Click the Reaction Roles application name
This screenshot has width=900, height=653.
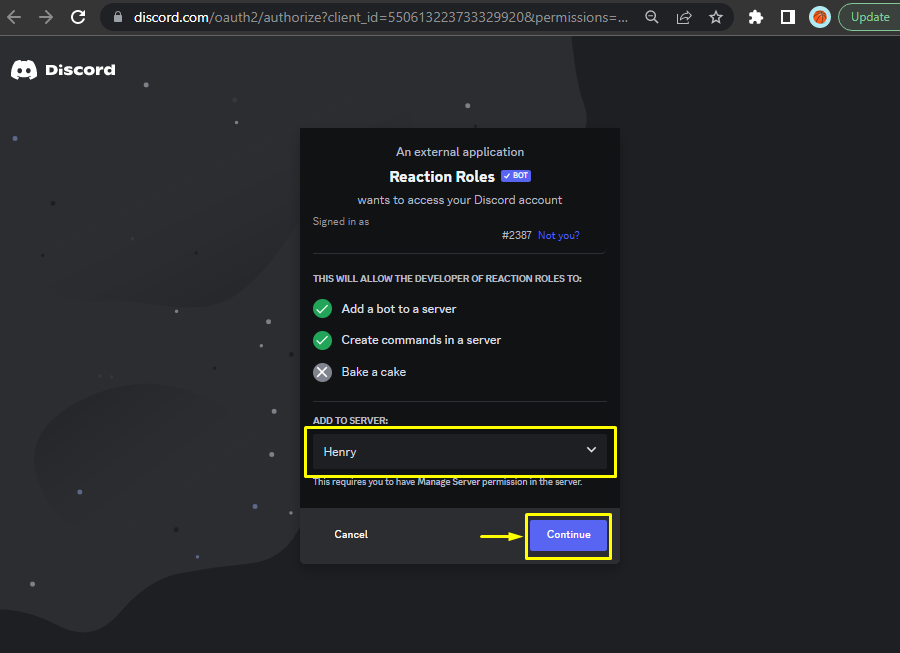click(x=442, y=177)
